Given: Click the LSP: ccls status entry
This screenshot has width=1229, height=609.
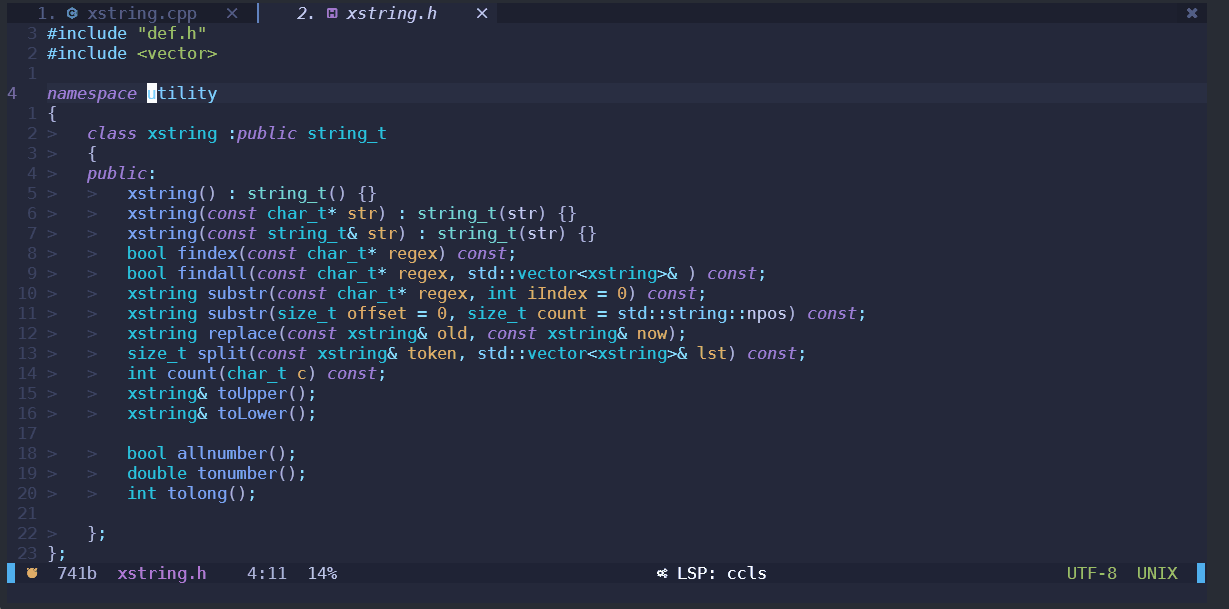Looking at the screenshot, I should 722,573.
